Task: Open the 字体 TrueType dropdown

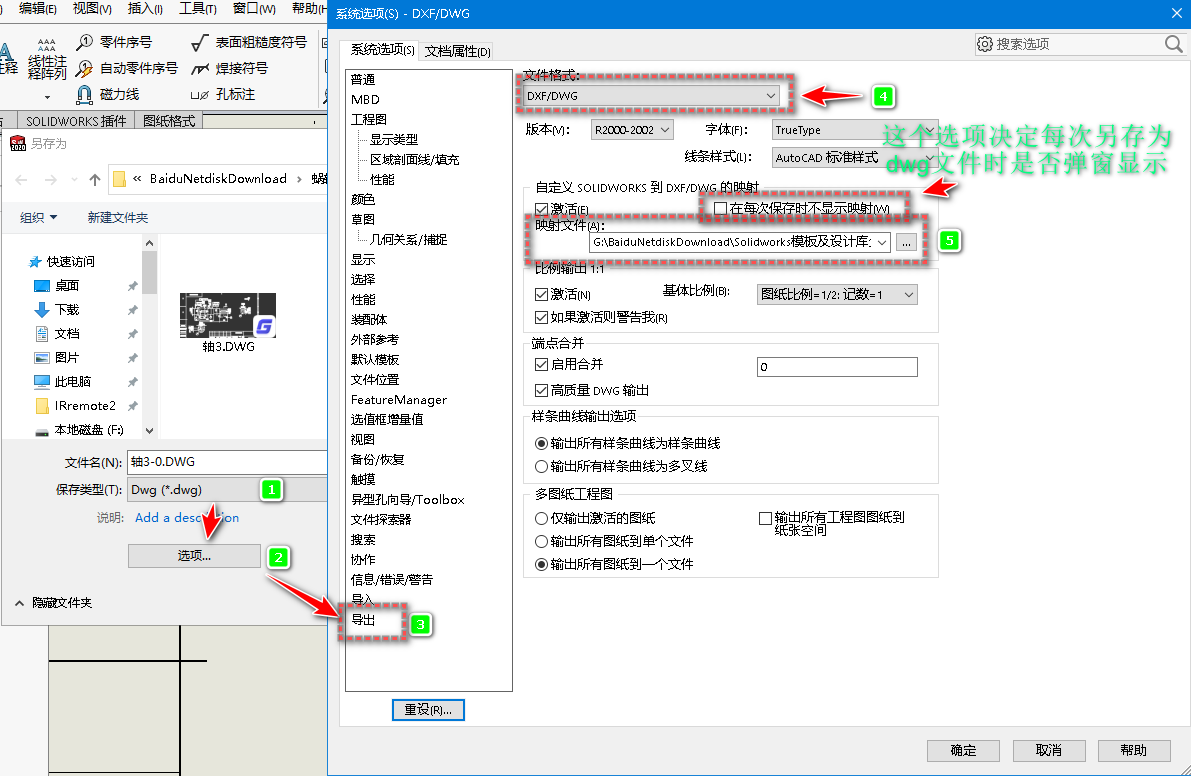Action: coord(855,130)
